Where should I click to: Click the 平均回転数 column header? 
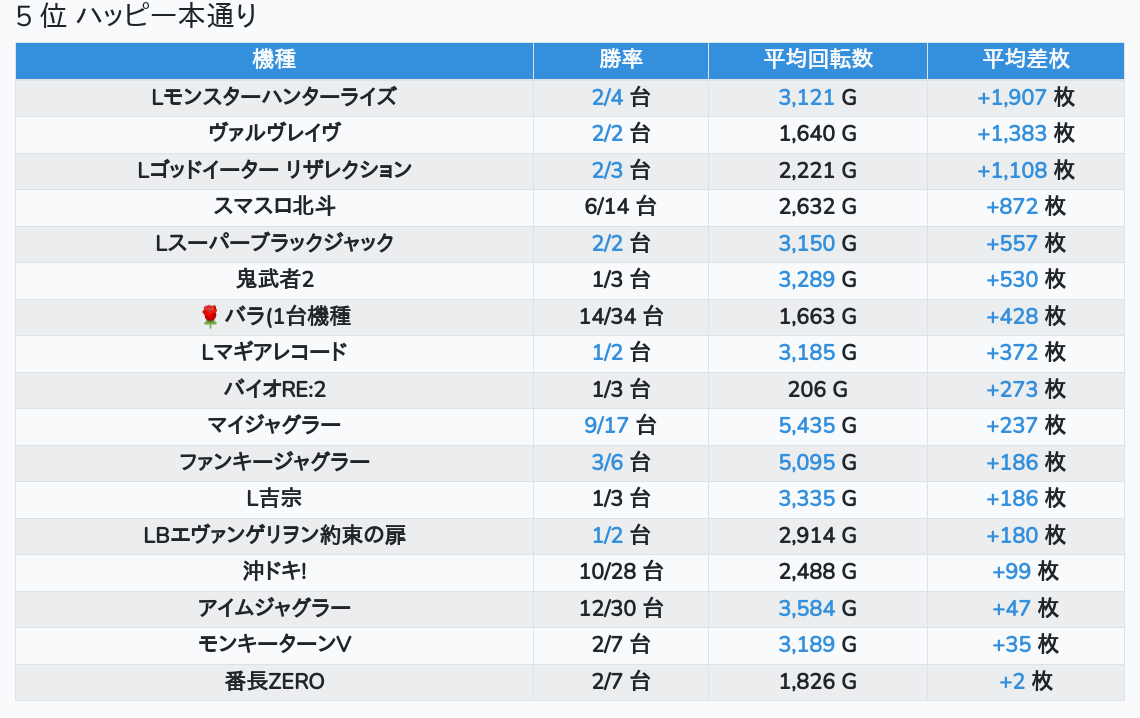[817, 59]
